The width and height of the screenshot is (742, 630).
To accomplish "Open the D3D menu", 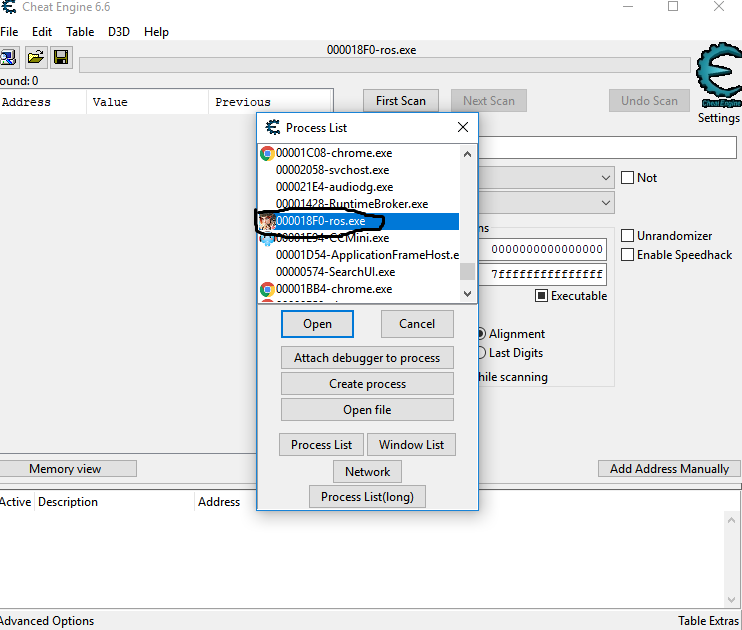I will coord(119,32).
